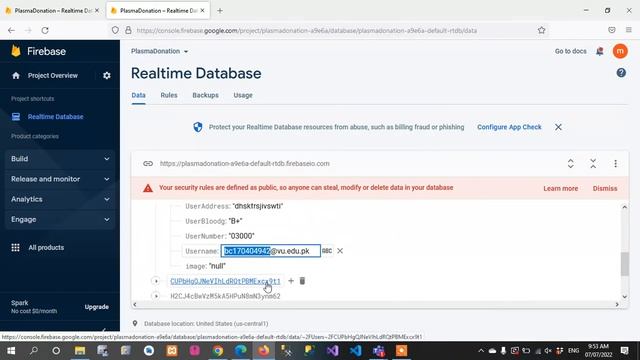
Task: Click the H2CJ4cBwVzMSkA5HPuN8mN3ynm62 node
Action: click(x=225, y=296)
